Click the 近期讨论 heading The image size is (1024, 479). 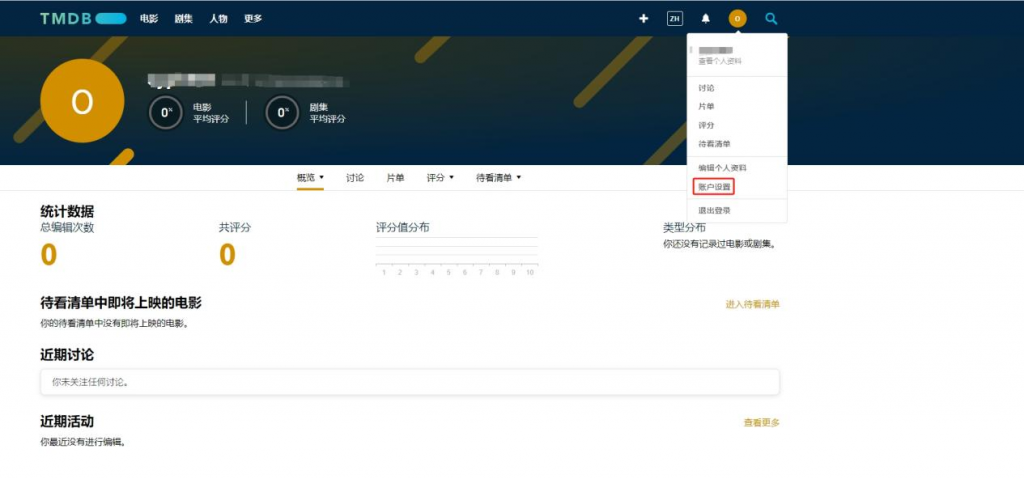(67, 355)
